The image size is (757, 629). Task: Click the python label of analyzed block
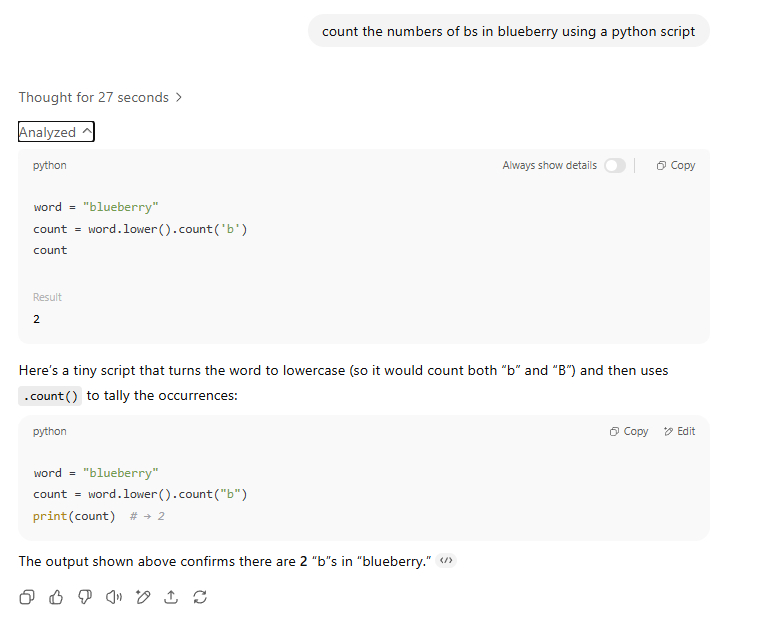[x=50, y=166]
